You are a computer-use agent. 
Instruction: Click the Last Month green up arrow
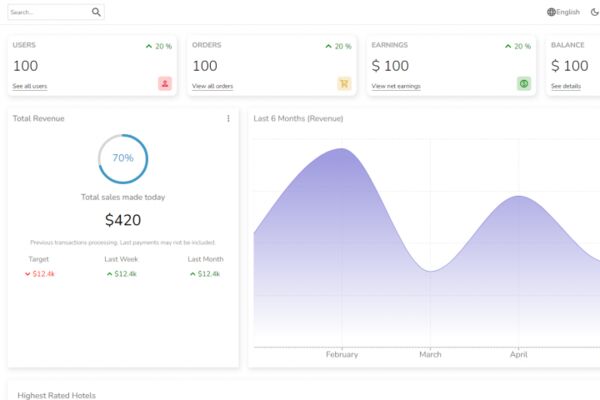pyautogui.click(x=193, y=274)
